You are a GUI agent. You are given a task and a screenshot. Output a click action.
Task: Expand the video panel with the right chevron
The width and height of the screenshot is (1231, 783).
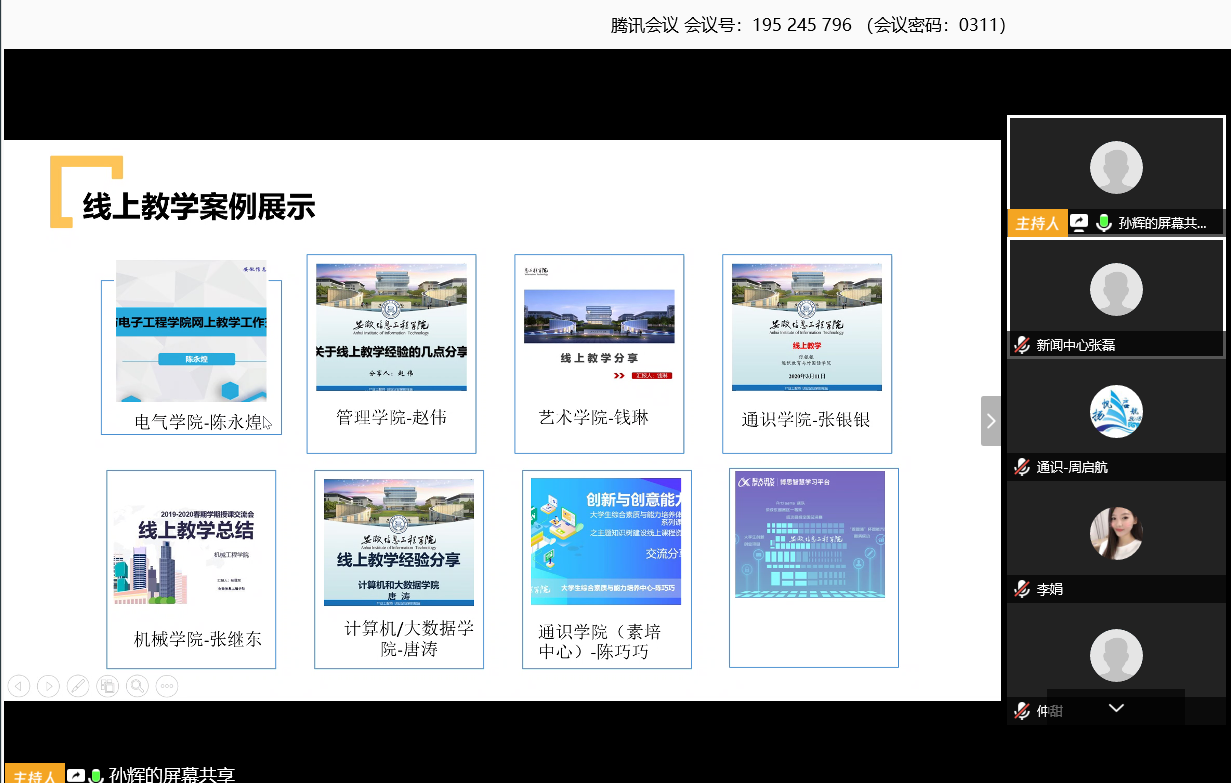(990, 420)
